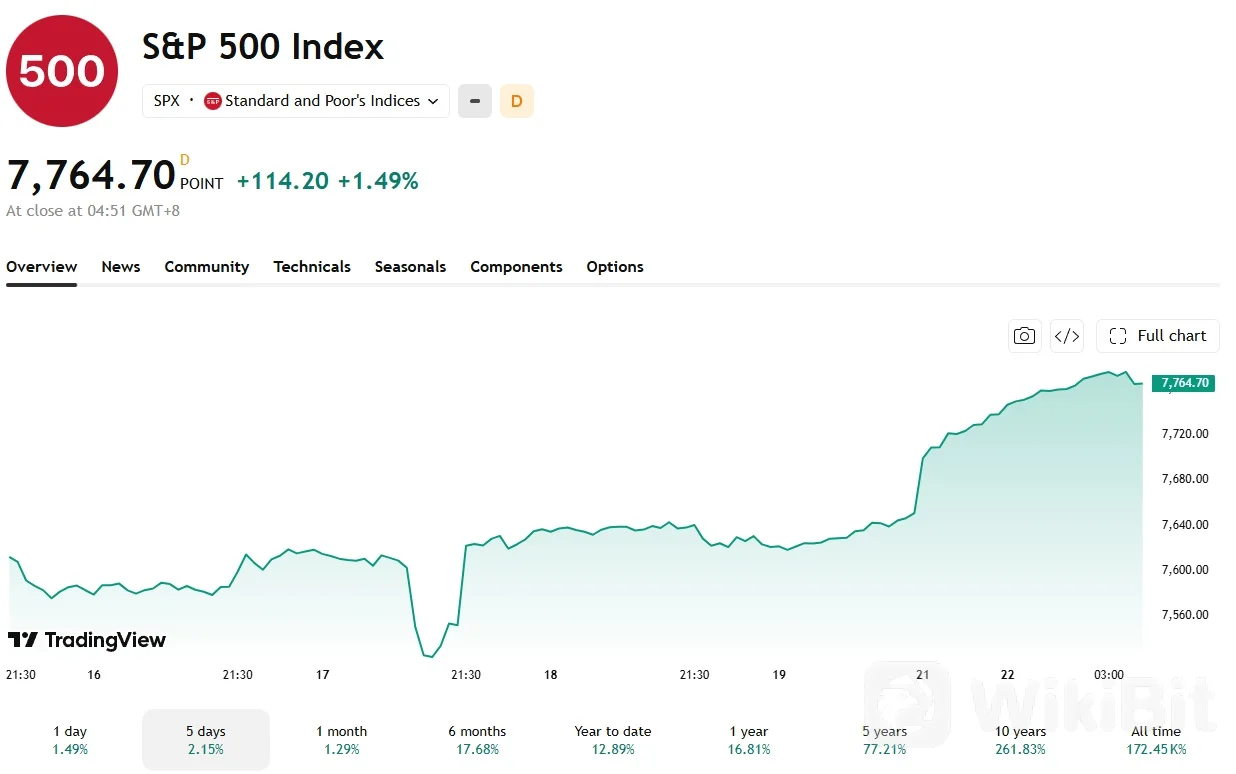Select the 1 month range
Viewport: 1236px width, 774px height.
click(x=342, y=740)
